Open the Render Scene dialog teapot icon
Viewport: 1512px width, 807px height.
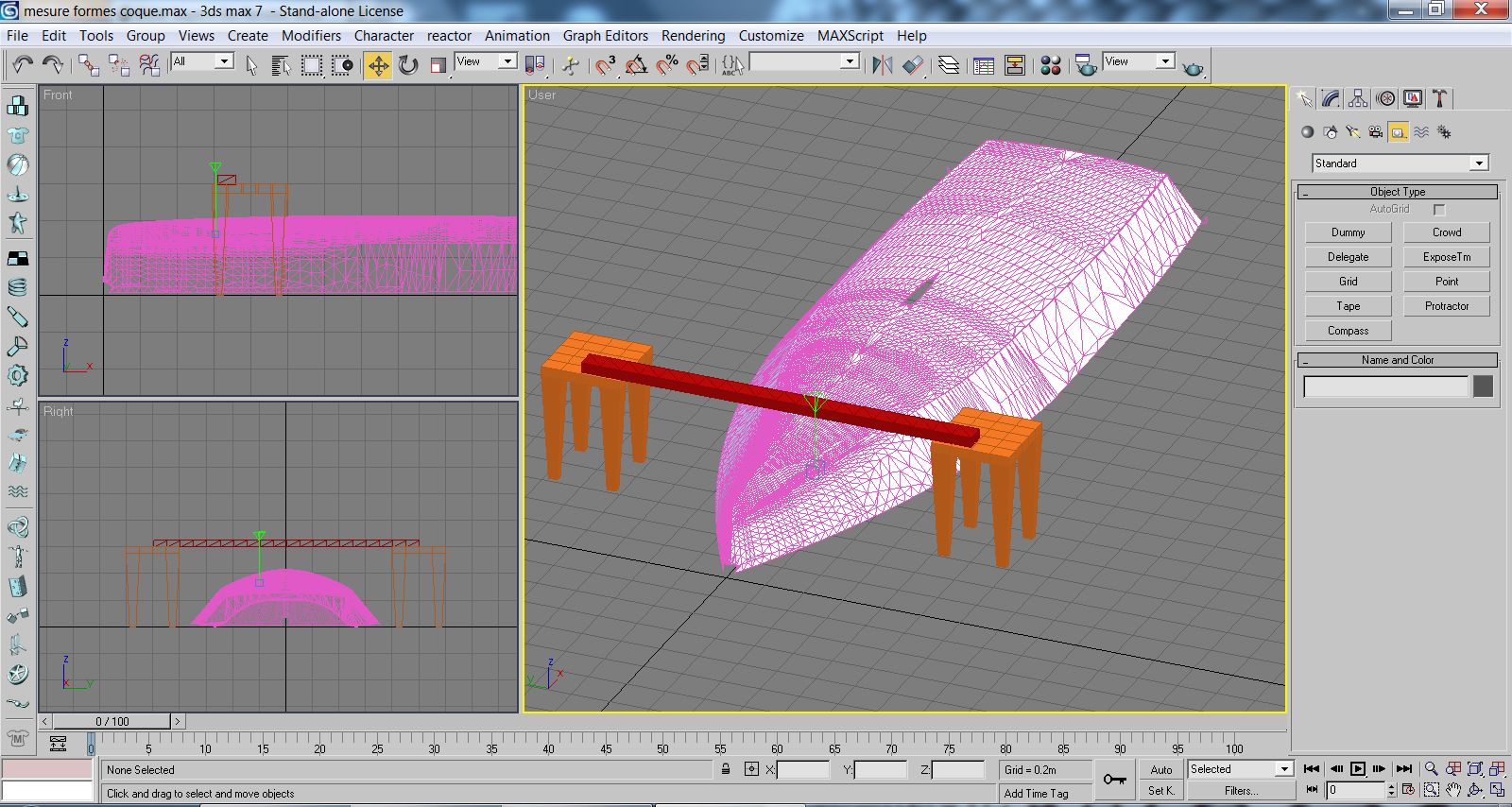tap(1086, 64)
